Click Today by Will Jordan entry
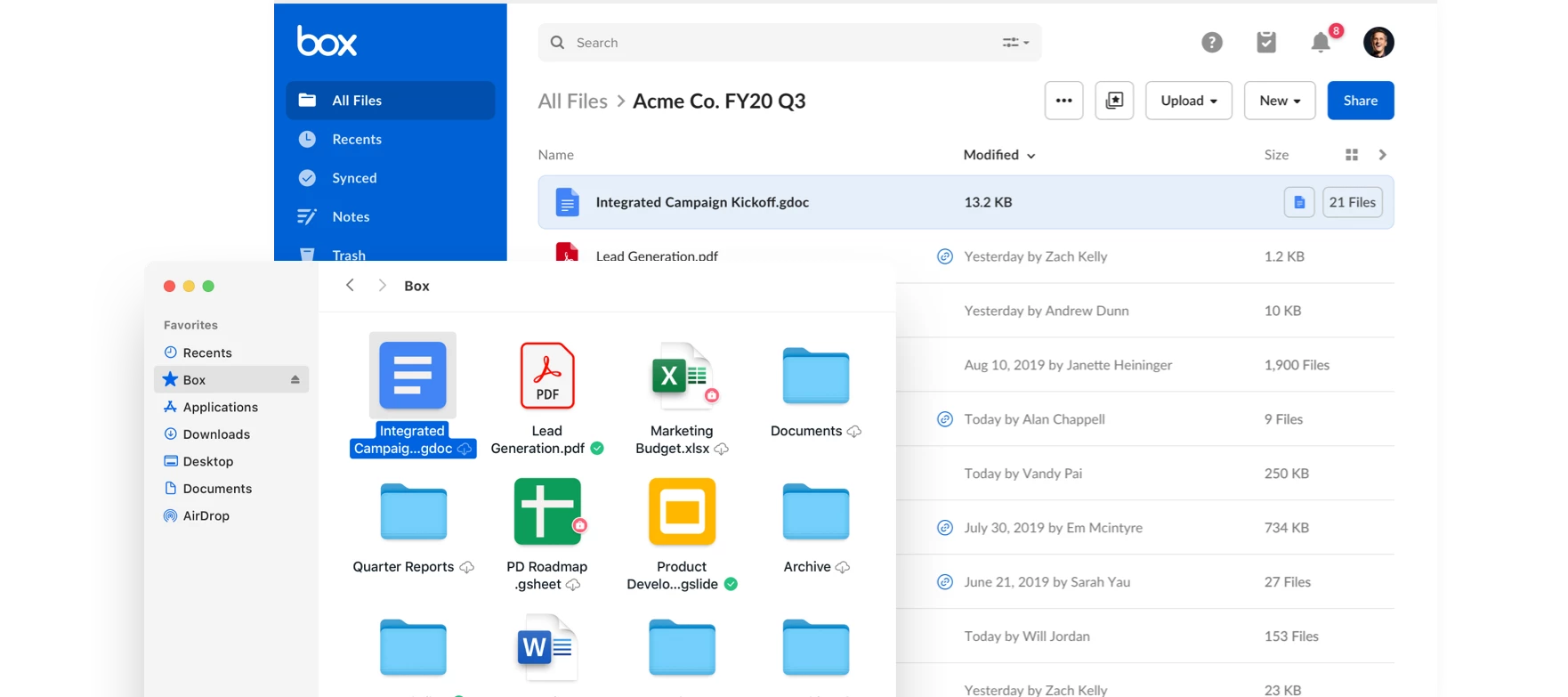Viewport: 1568px width, 697px height. (x=1027, y=636)
